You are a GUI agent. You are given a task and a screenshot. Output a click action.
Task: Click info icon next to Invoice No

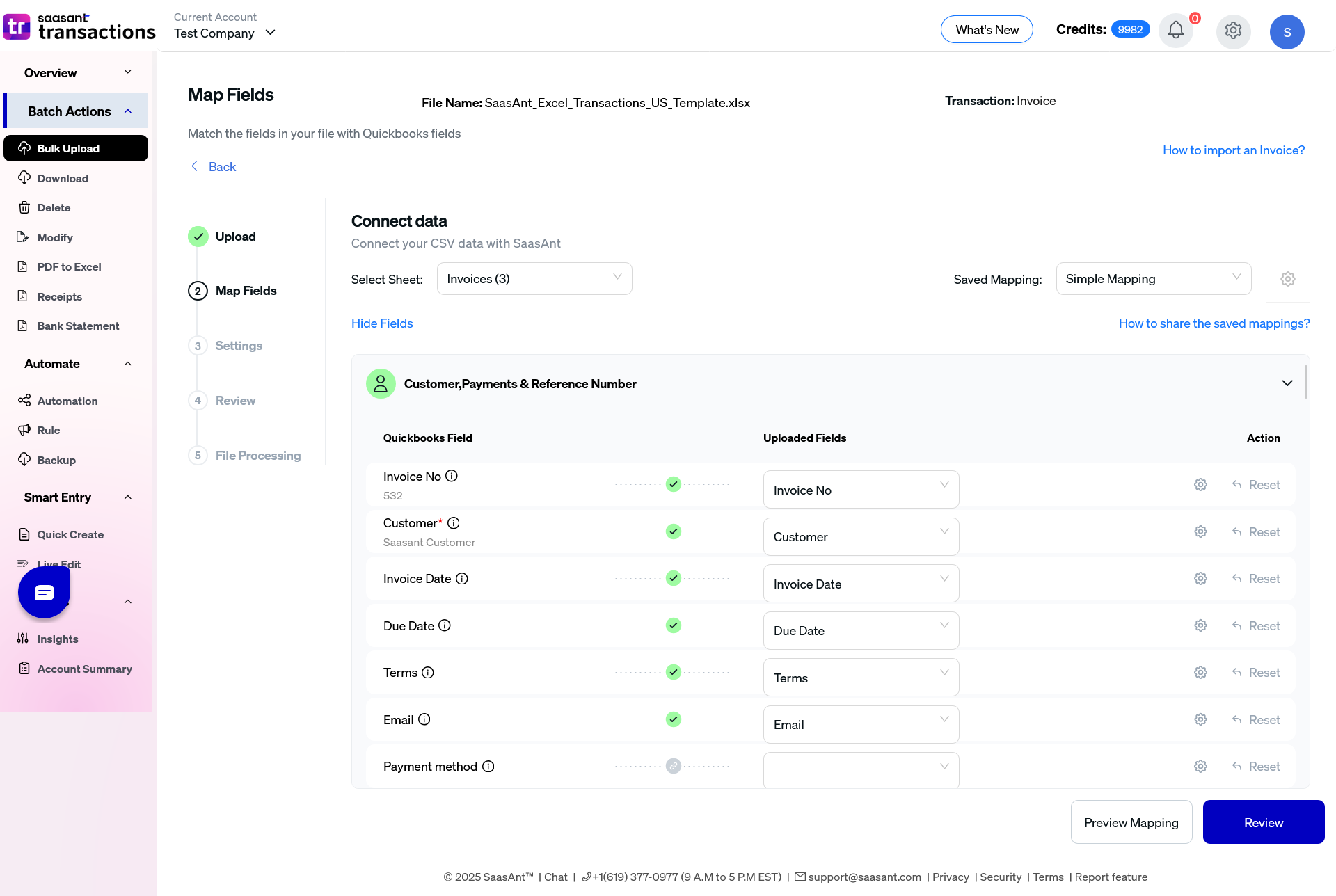[x=452, y=476]
